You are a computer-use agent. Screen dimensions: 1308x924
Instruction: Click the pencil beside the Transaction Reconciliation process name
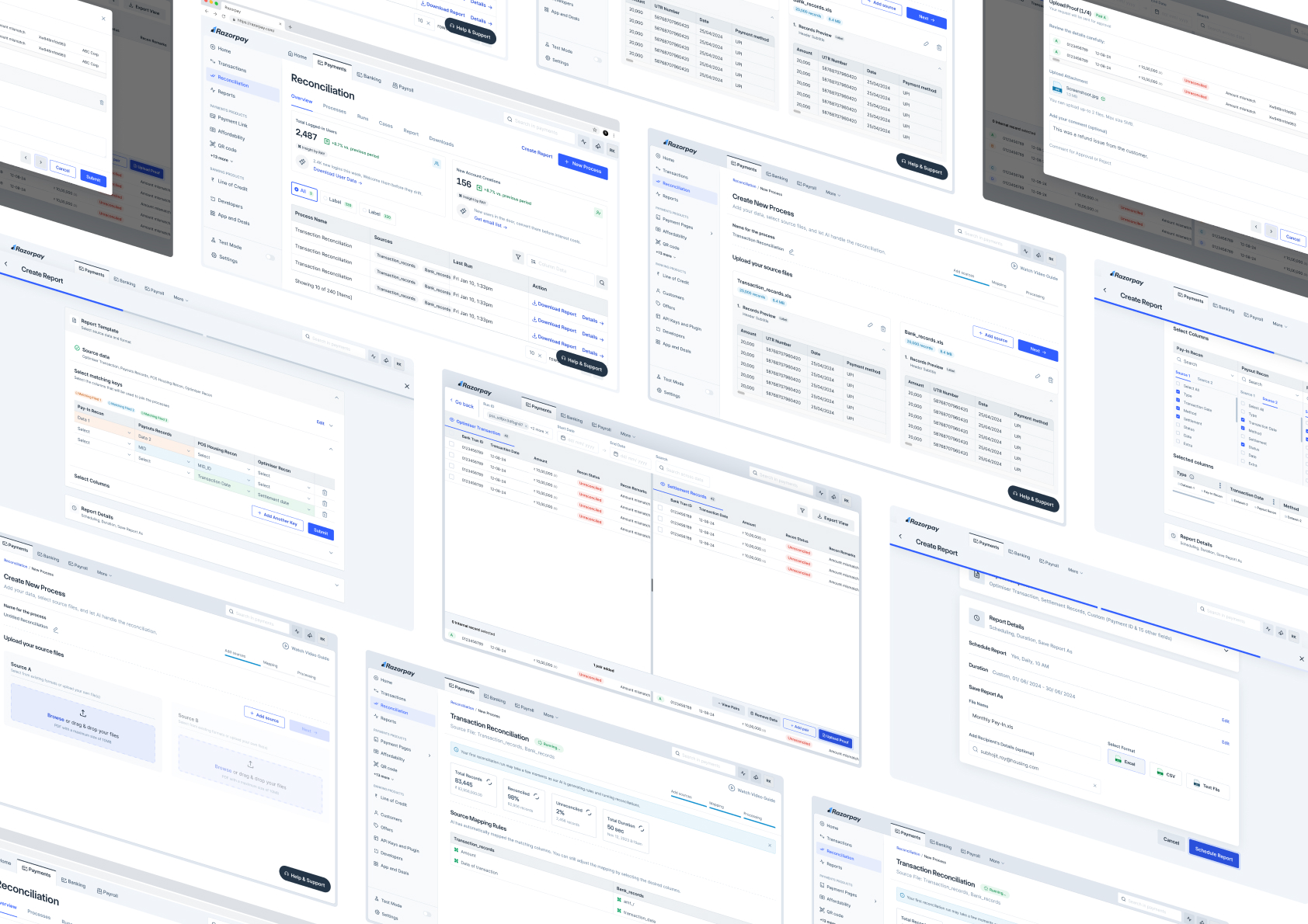[791, 252]
